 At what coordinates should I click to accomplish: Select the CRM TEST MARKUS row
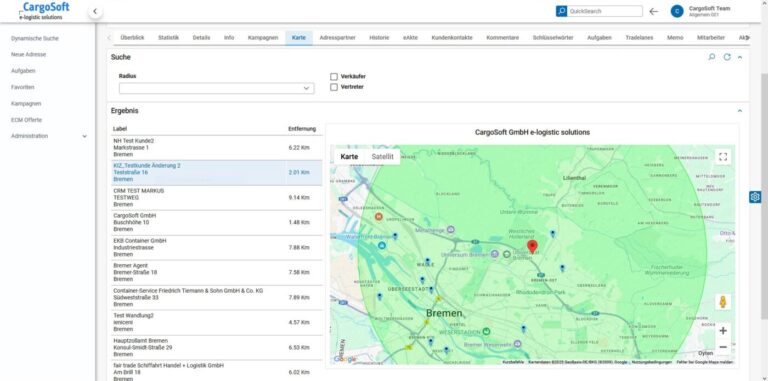click(x=217, y=197)
